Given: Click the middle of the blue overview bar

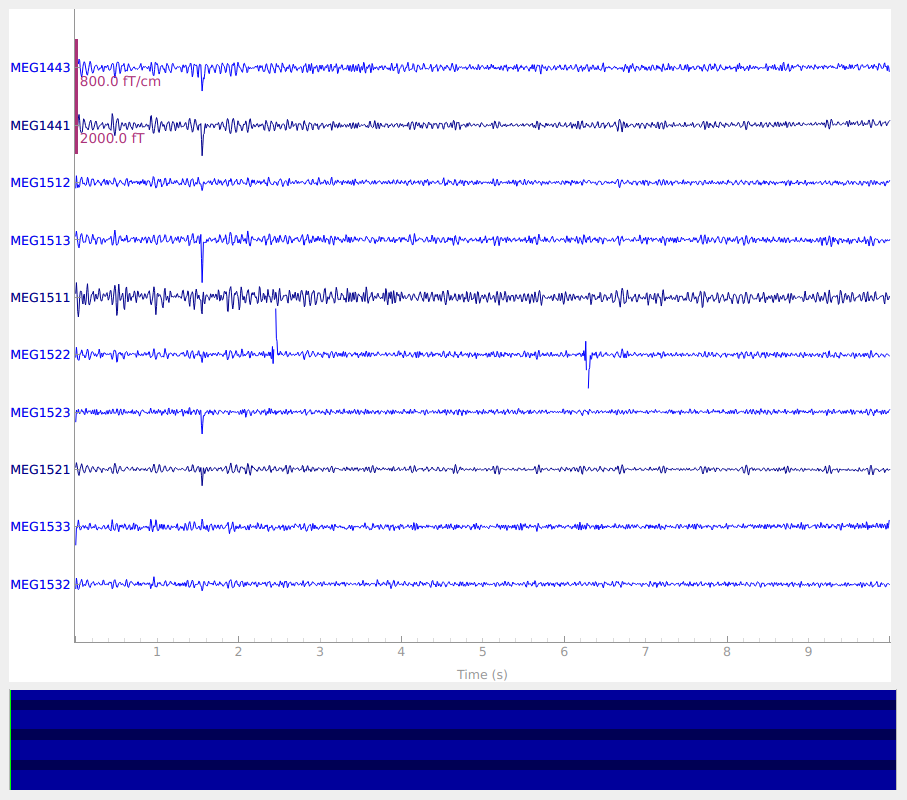Looking at the screenshot, I should point(453,740).
